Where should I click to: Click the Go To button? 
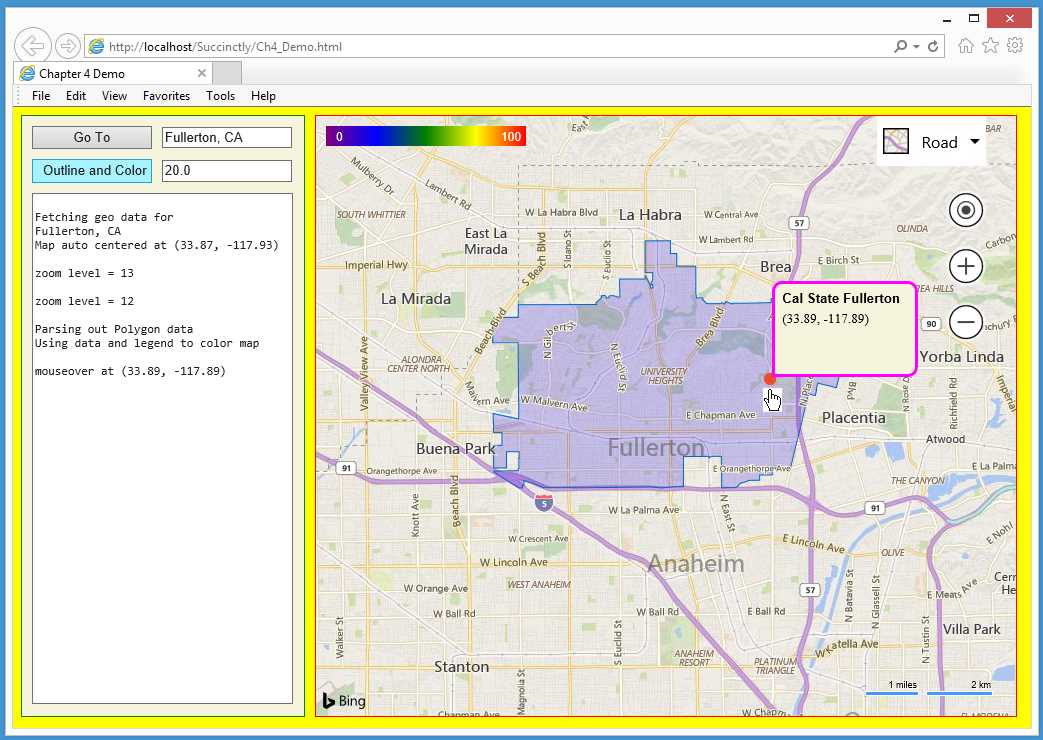[92, 137]
